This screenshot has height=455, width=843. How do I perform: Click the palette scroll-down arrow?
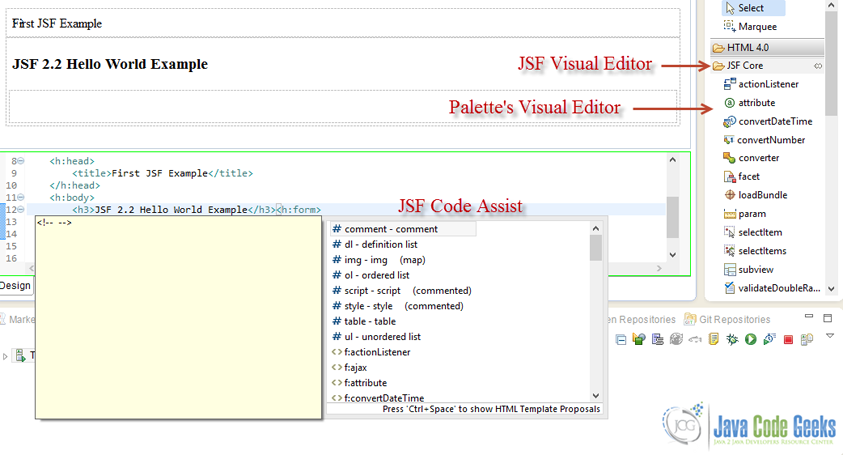tap(831, 289)
